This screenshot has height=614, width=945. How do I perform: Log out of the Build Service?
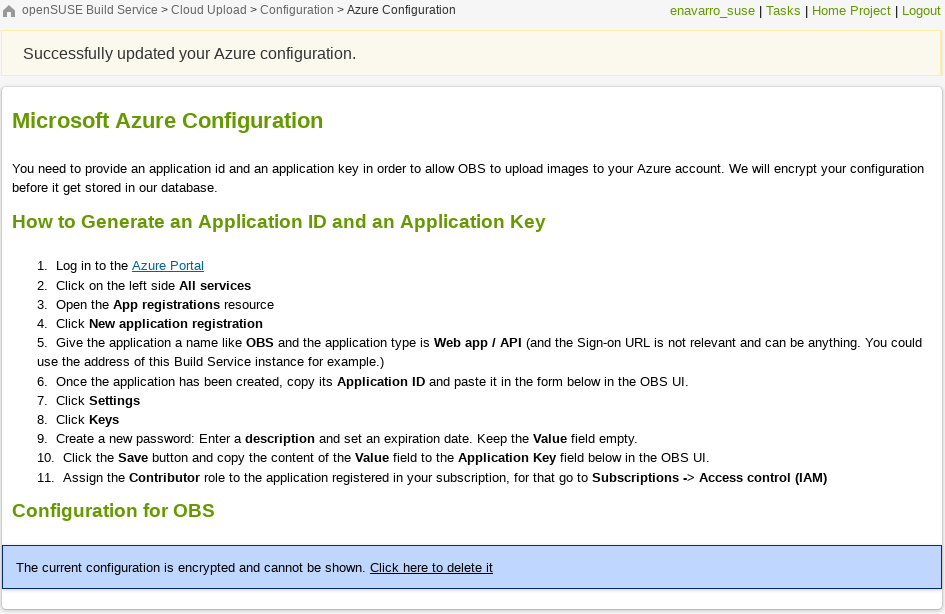tap(921, 10)
